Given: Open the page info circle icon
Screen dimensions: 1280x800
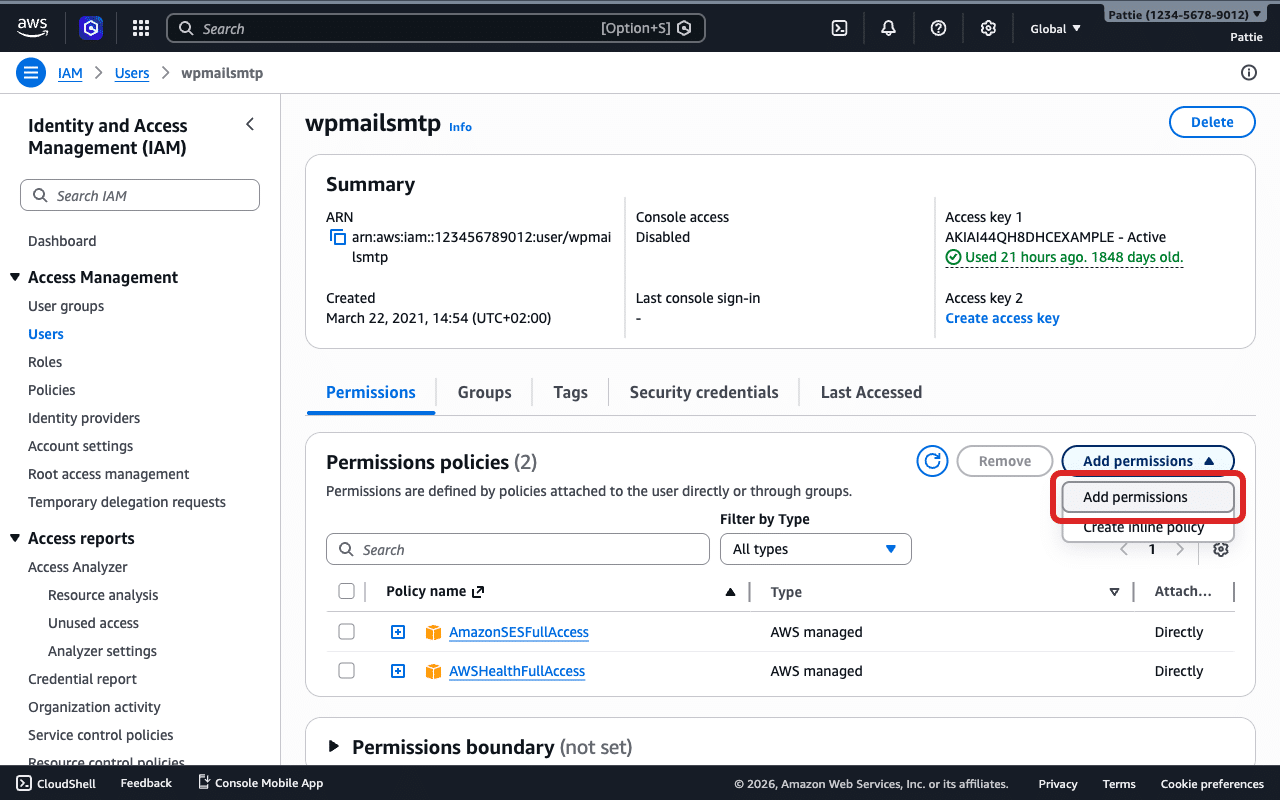Looking at the screenshot, I should (x=1248, y=72).
